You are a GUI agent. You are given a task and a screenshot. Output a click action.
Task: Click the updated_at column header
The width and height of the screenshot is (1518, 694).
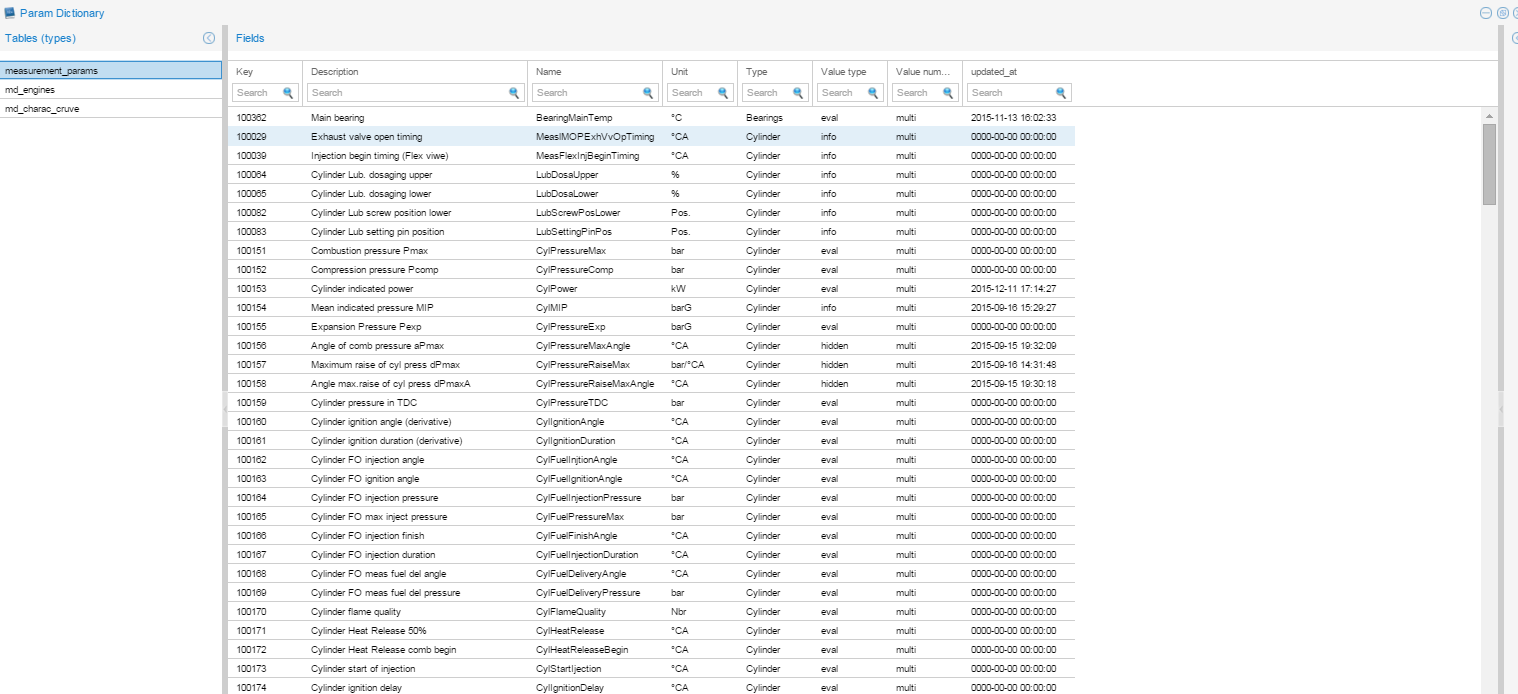tap(994, 72)
